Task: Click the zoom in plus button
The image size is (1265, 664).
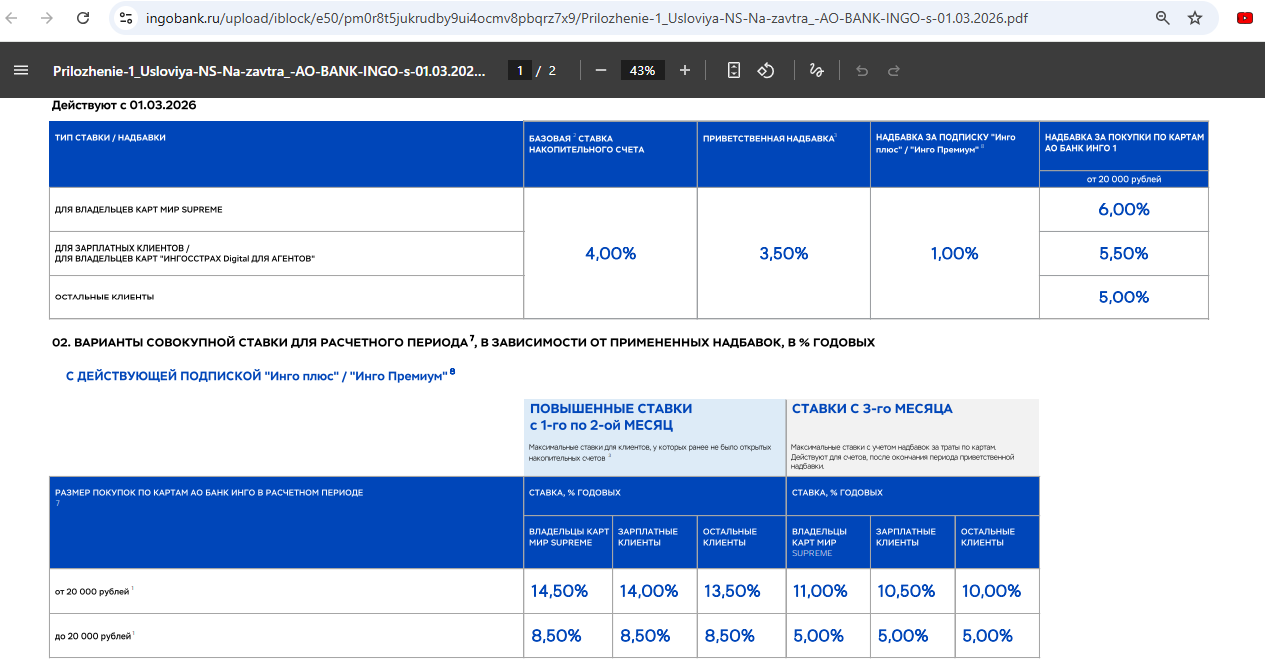Action: point(685,70)
